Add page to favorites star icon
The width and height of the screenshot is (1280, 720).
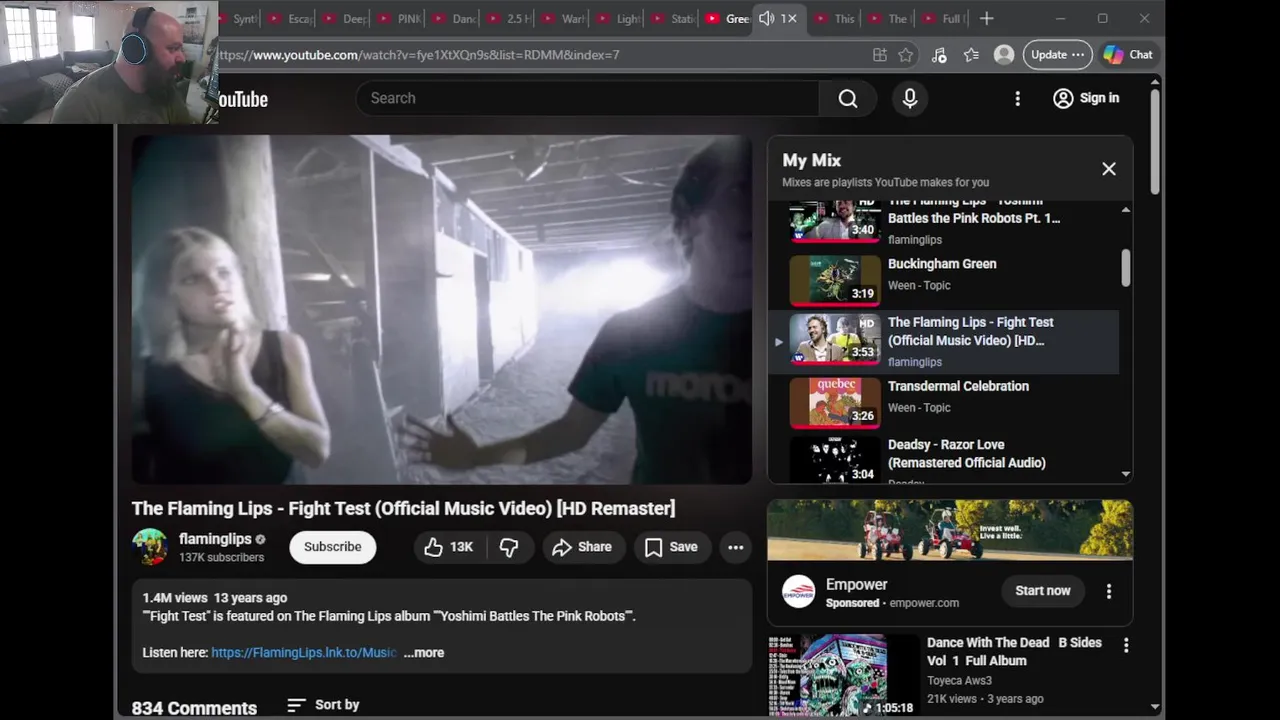click(x=906, y=55)
